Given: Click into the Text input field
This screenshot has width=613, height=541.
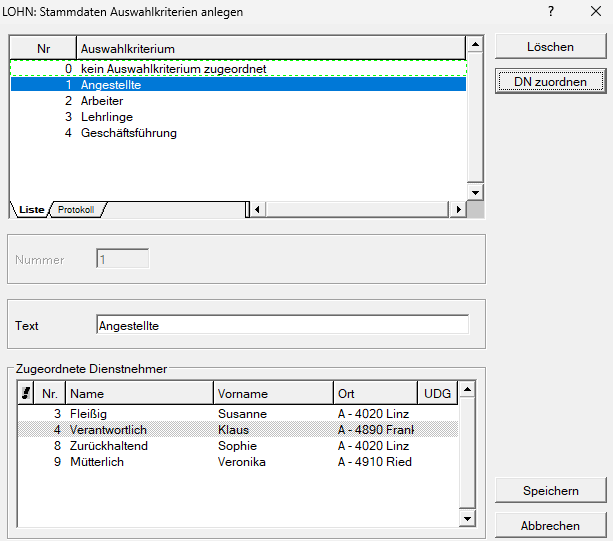Looking at the screenshot, I should pos(282,325).
